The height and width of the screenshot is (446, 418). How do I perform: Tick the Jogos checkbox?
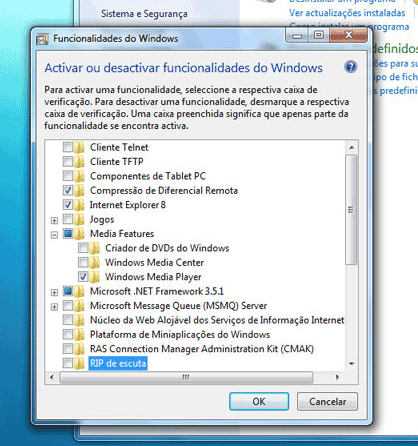tap(68, 219)
